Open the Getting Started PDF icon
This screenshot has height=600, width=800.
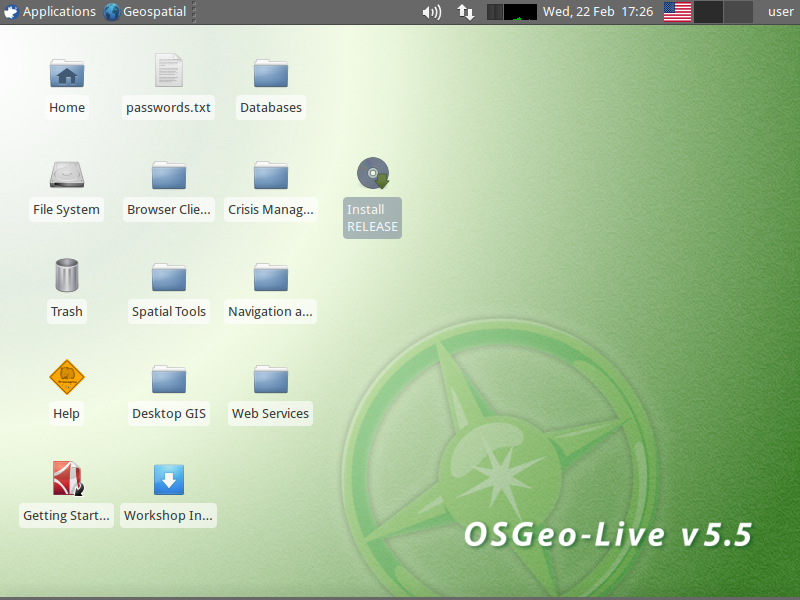(x=68, y=479)
